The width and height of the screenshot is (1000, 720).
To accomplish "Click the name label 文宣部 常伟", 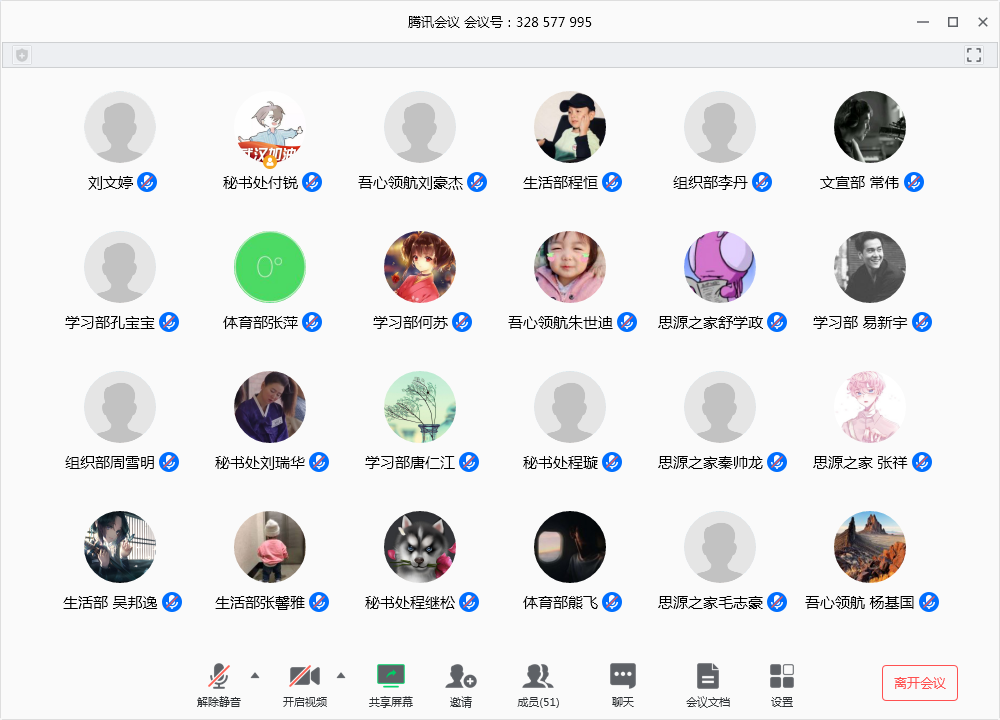I will point(859,183).
